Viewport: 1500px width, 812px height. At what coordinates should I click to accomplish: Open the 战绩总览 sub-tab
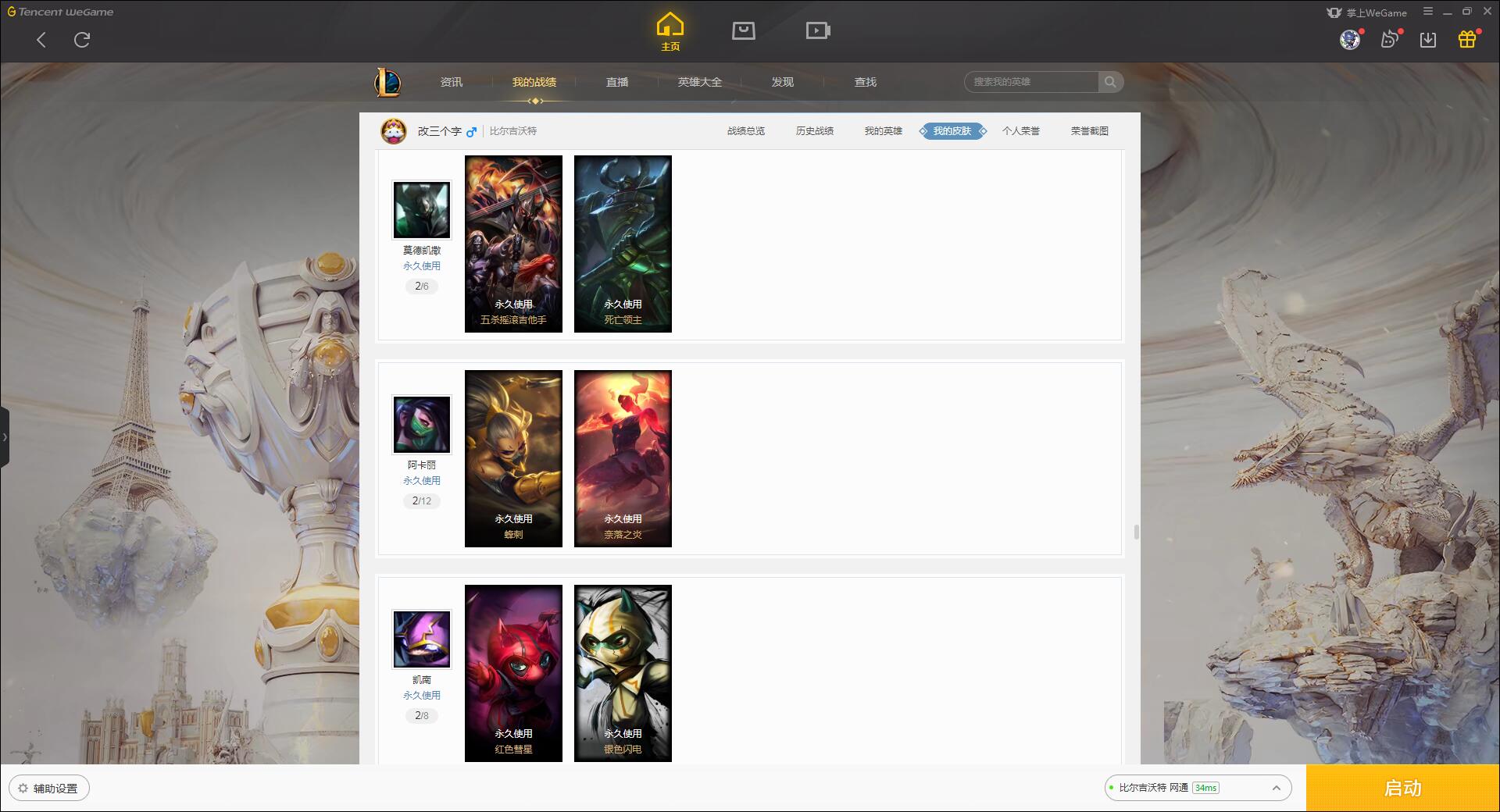tap(746, 131)
